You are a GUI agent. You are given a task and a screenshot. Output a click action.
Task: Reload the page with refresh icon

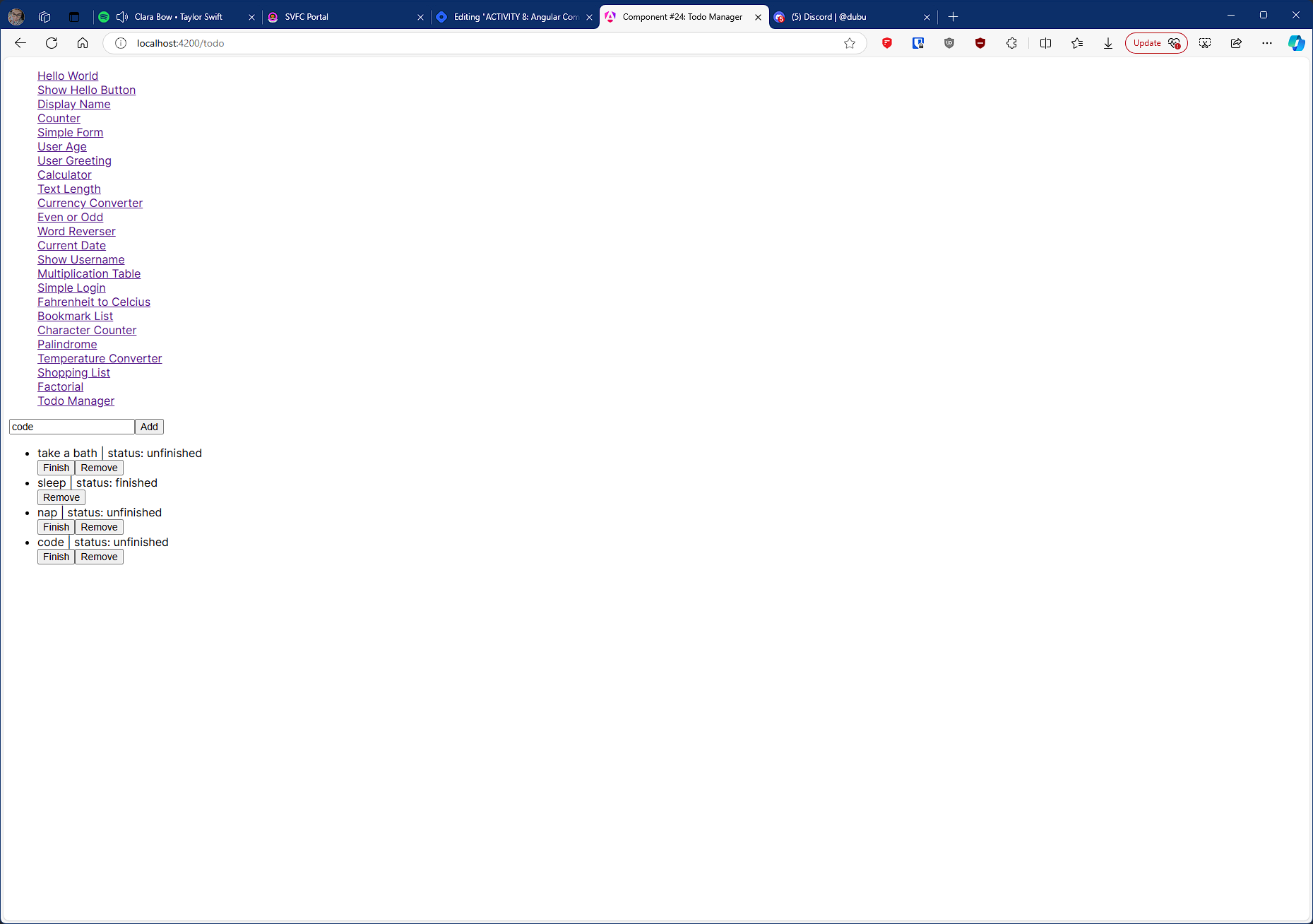point(52,43)
